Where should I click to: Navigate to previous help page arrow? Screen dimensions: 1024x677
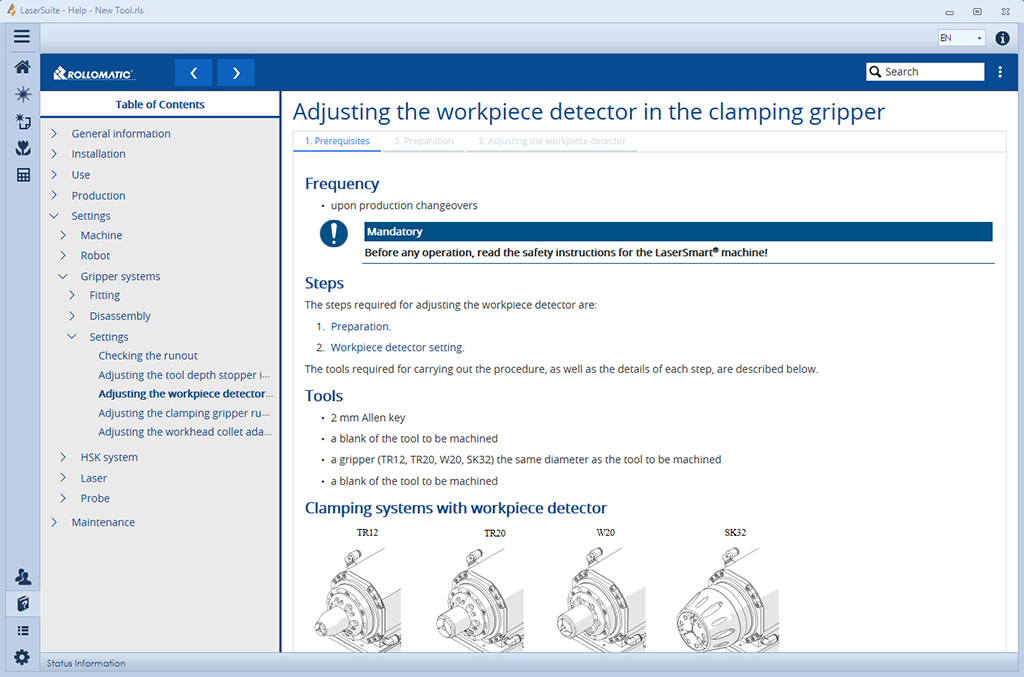(193, 73)
